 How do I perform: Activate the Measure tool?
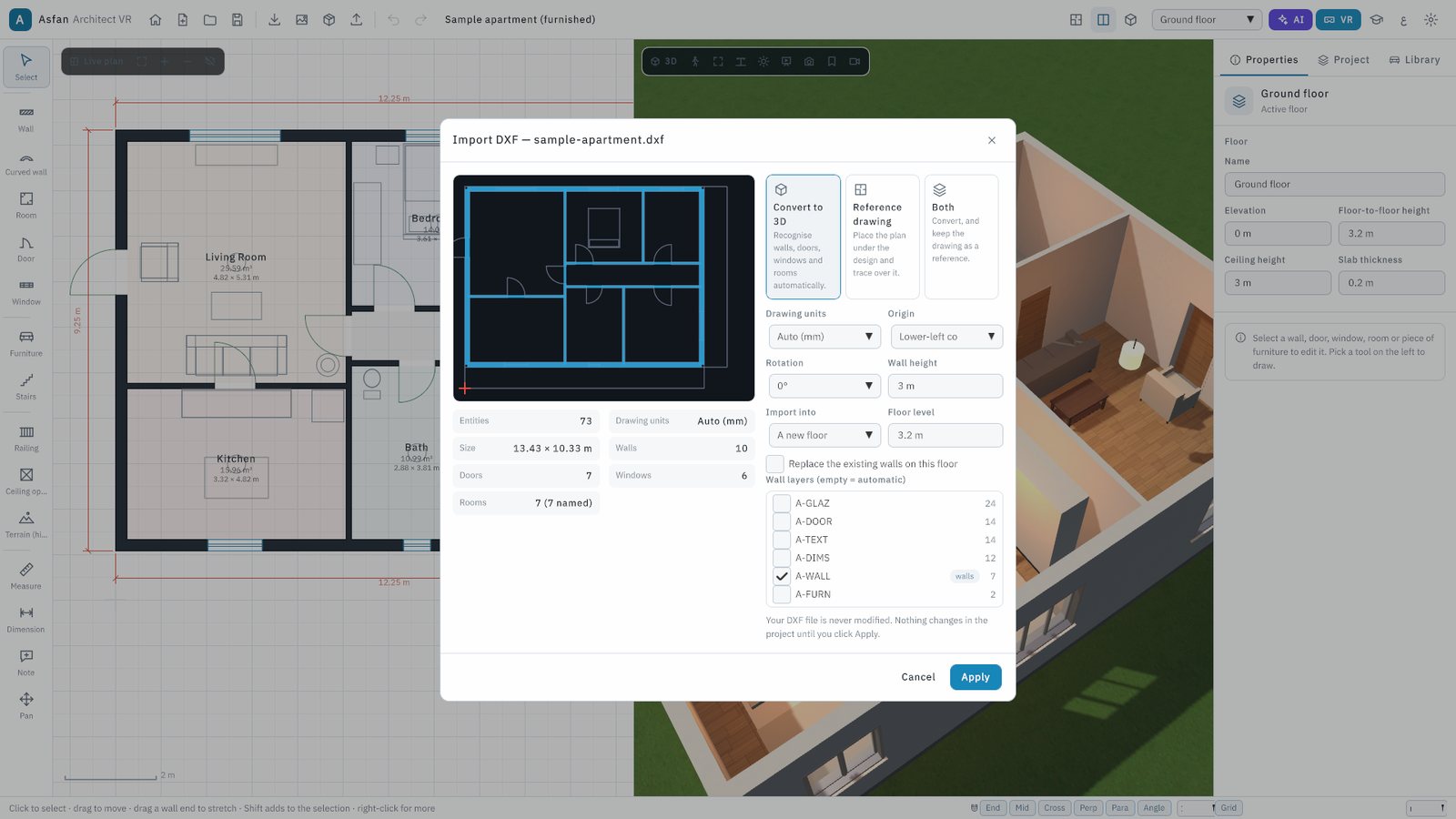point(26,576)
